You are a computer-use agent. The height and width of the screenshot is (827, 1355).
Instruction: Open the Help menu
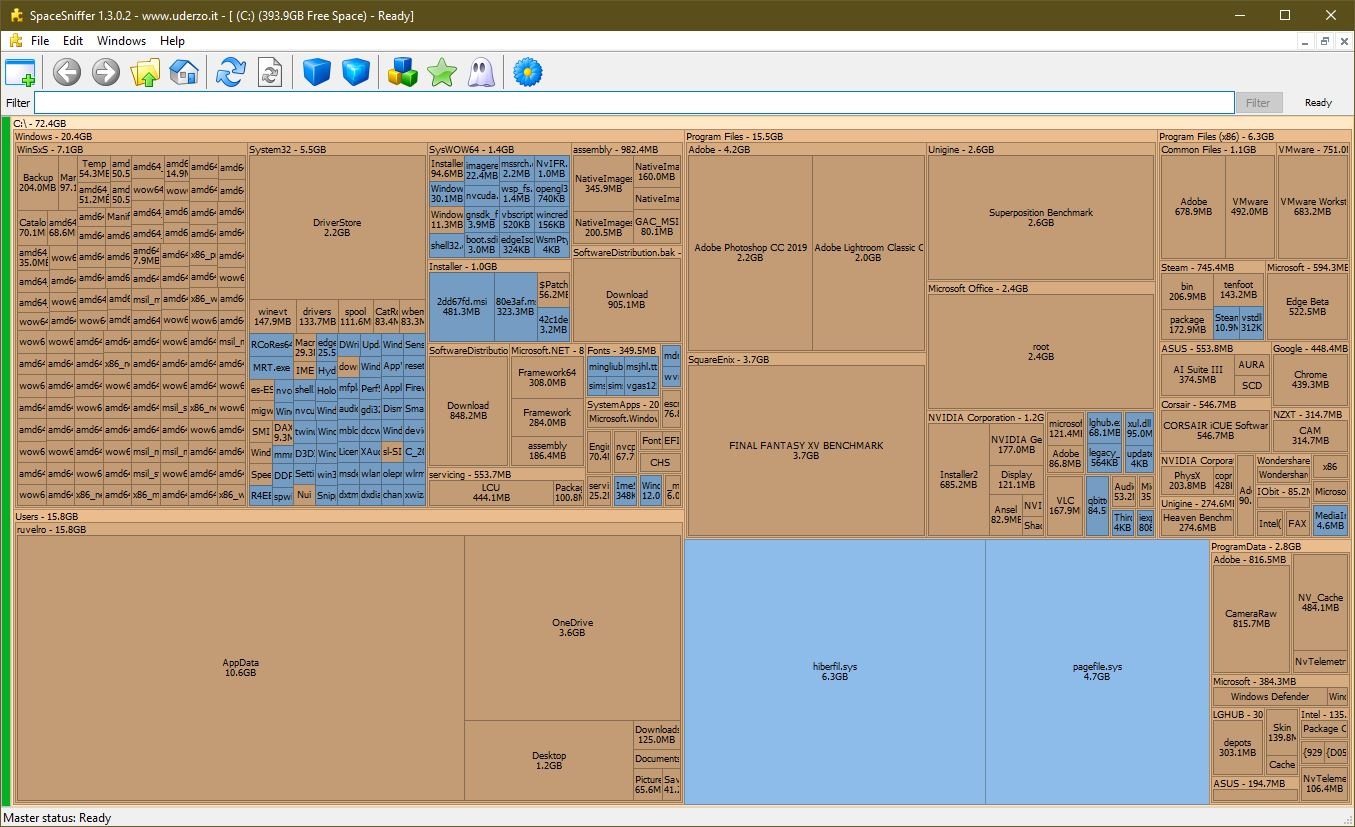(172, 41)
